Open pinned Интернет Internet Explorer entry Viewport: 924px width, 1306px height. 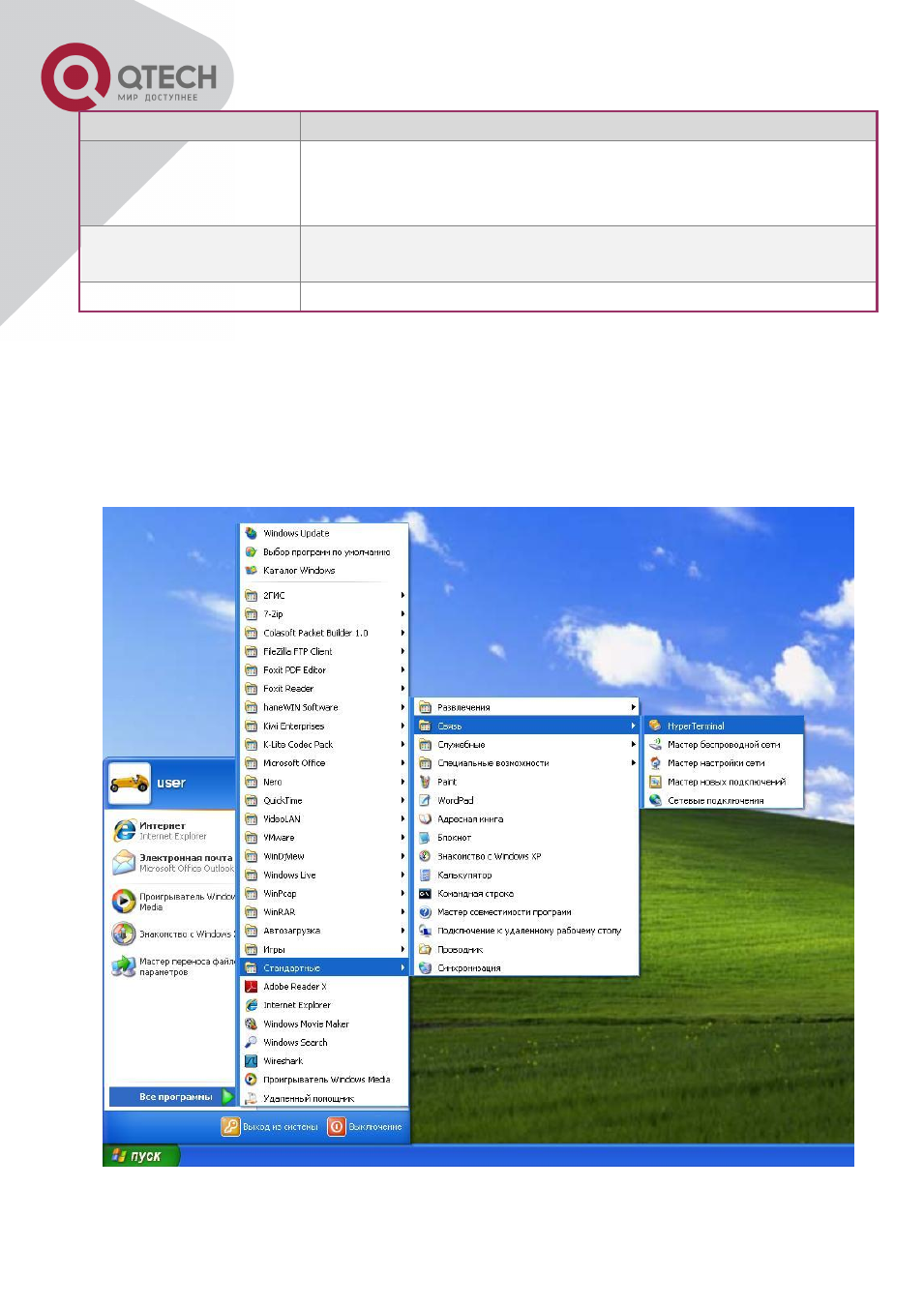(172, 831)
